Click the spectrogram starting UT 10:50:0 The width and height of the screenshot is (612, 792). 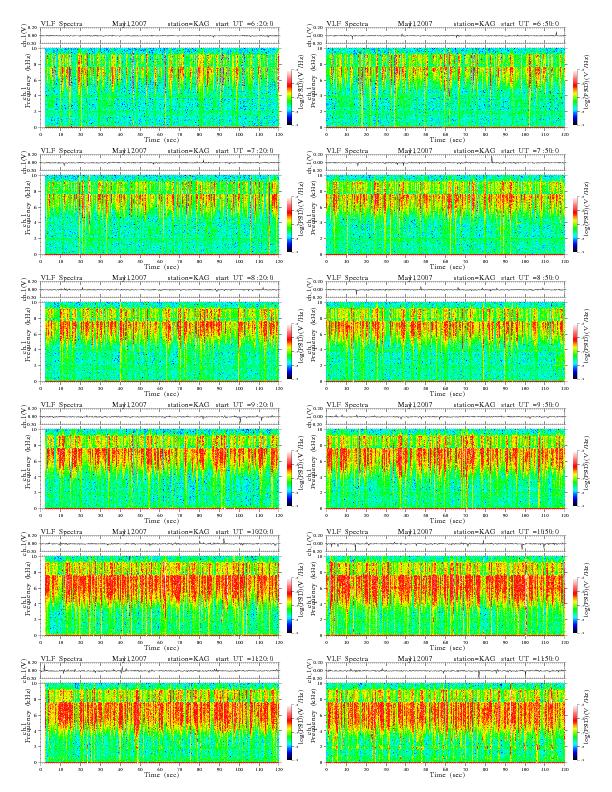coord(445,596)
